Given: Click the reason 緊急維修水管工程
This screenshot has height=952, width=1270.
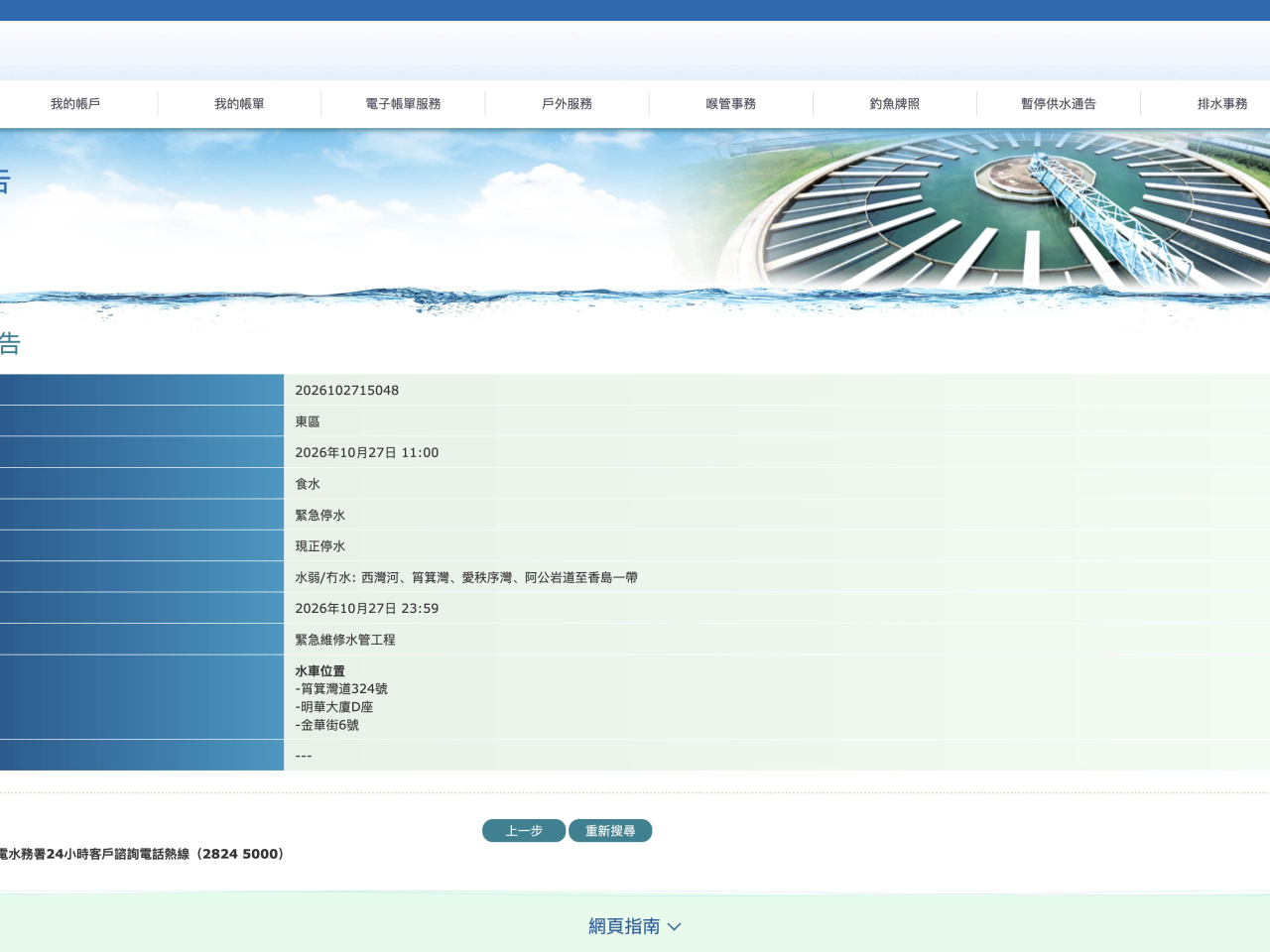Looking at the screenshot, I should 345,640.
